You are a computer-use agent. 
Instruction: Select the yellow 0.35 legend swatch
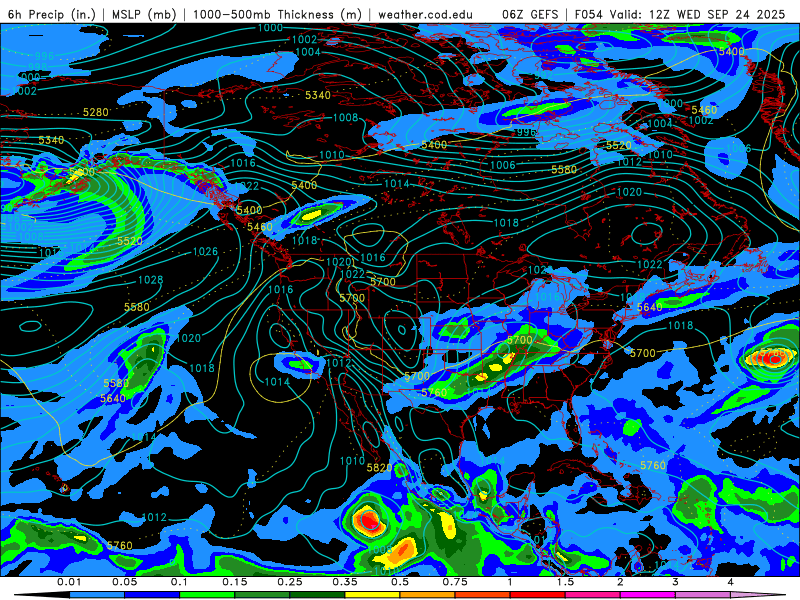coord(372,595)
